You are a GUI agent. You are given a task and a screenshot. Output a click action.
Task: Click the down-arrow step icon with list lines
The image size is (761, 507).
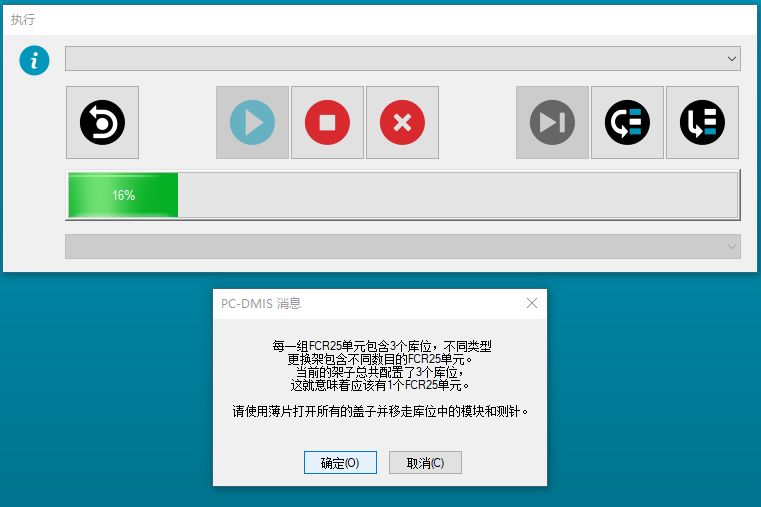click(702, 123)
